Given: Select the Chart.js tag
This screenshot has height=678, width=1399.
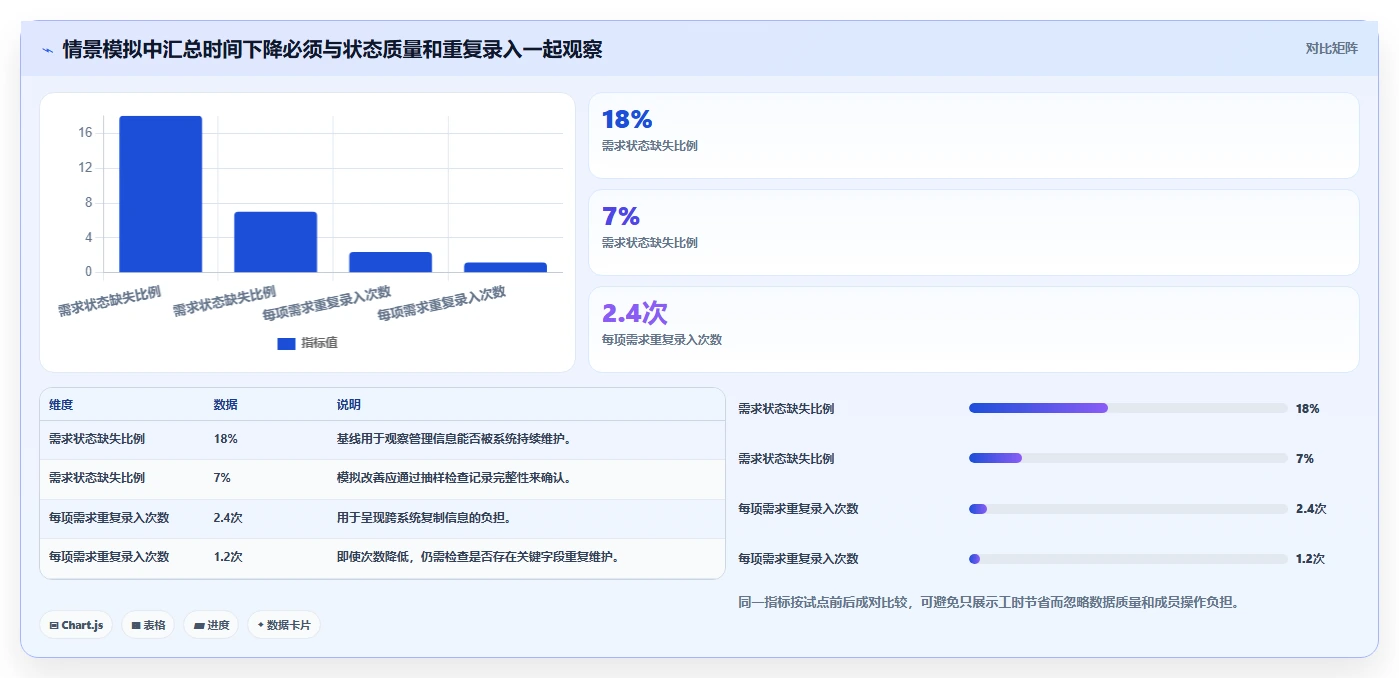Looking at the screenshot, I should click(x=76, y=625).
